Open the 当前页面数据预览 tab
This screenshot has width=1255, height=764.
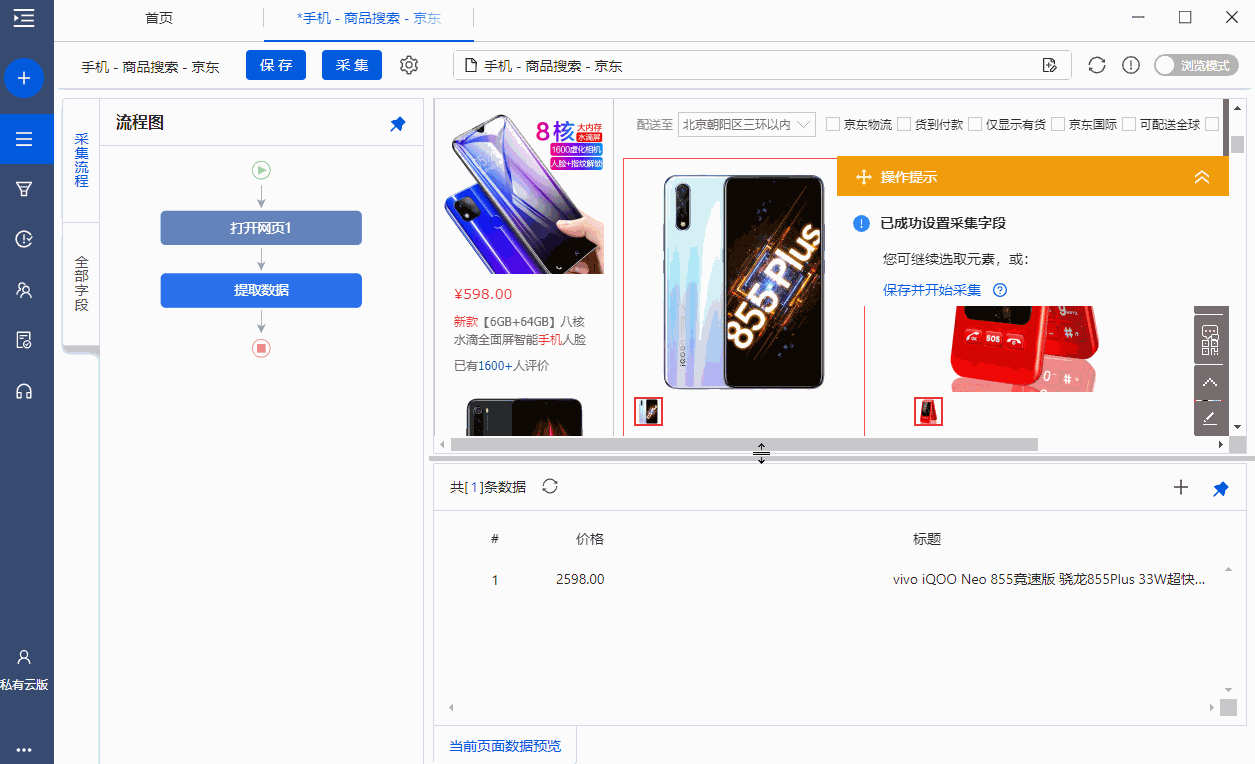coord(505,746)
